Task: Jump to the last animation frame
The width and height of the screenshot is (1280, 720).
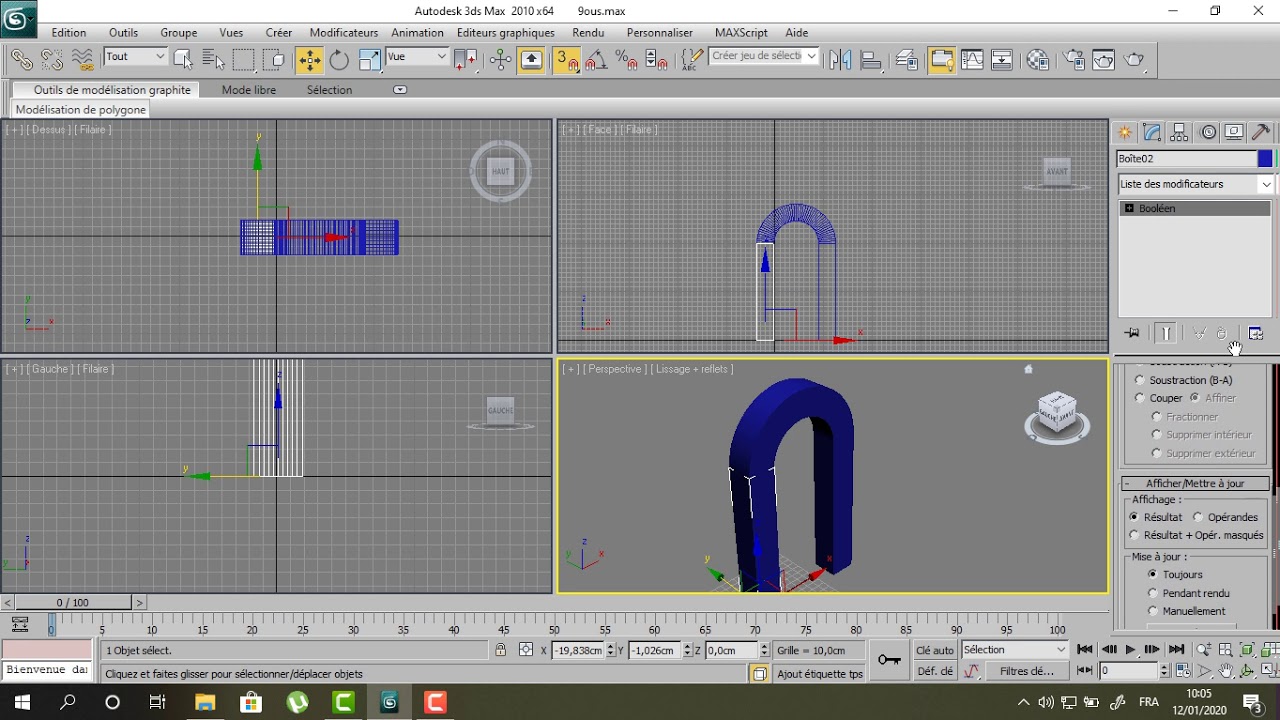Action: click(x=1177, y=650)
